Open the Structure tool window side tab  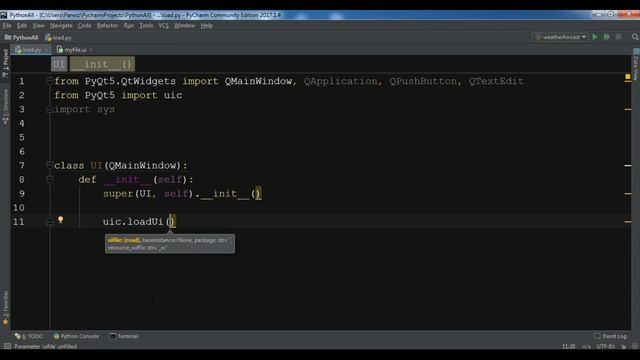point(5,107)
